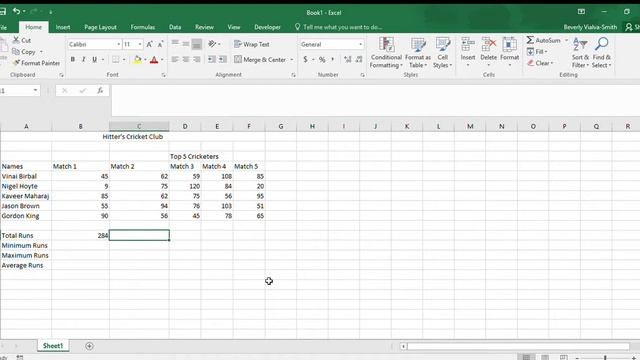Click the Copy icon

tap(16, 52)
